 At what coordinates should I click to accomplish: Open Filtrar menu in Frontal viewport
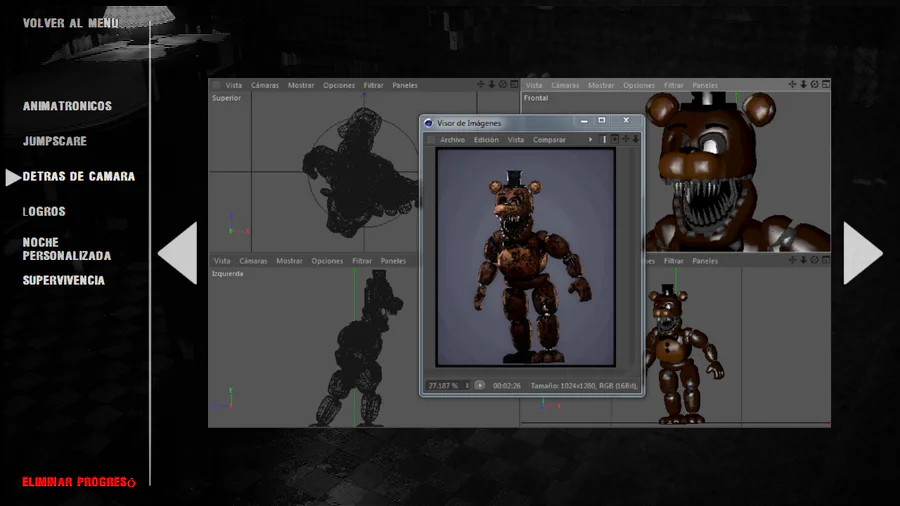(673, 85)
